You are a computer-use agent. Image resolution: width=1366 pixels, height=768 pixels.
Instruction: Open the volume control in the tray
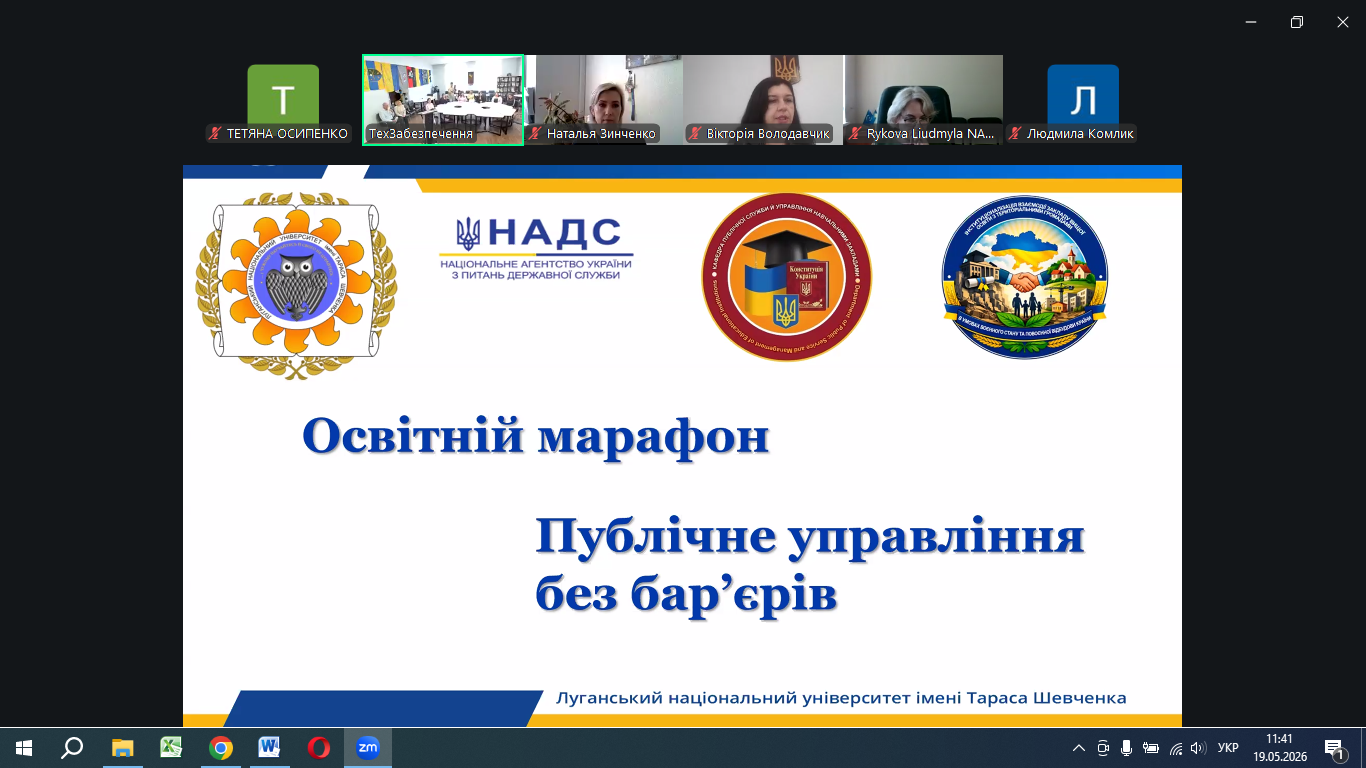pyautogui.click(x=1198, y=748)
